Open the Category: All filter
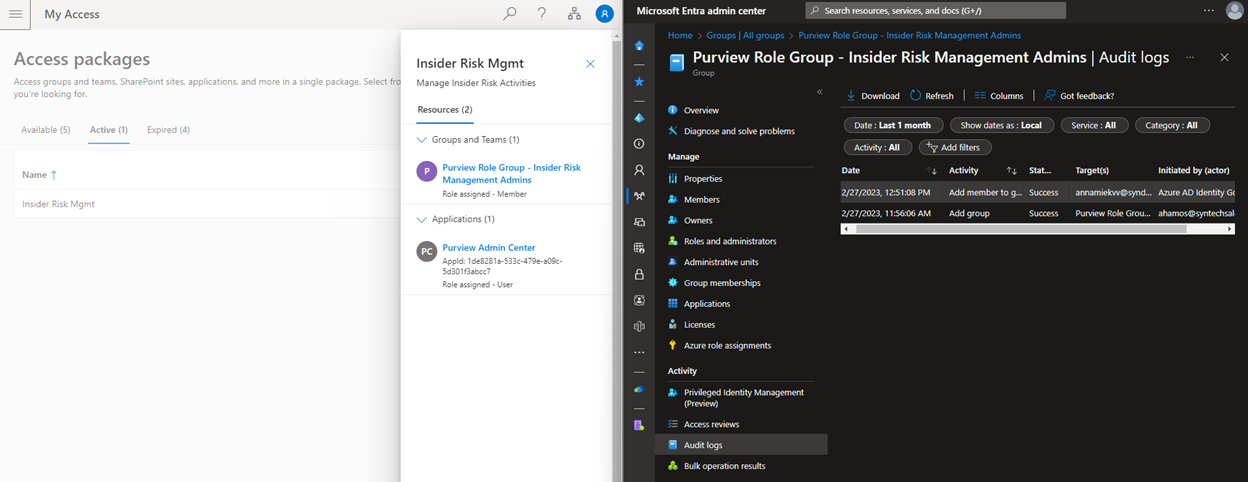The width and height of the screenshot is (1248, 482). (x=1172, y=125)
